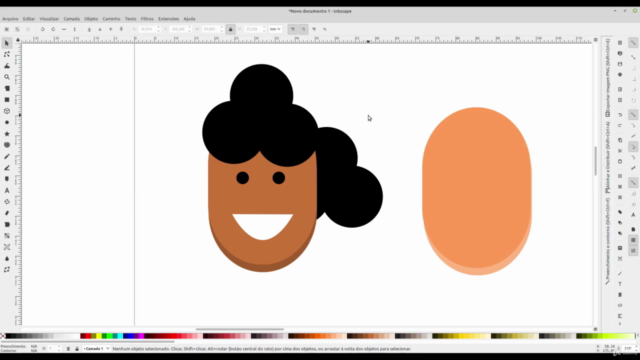Open the mm units dropdown
Image resolution: width=640 pixels, height=360 pixels.
(x=275, y=29)
